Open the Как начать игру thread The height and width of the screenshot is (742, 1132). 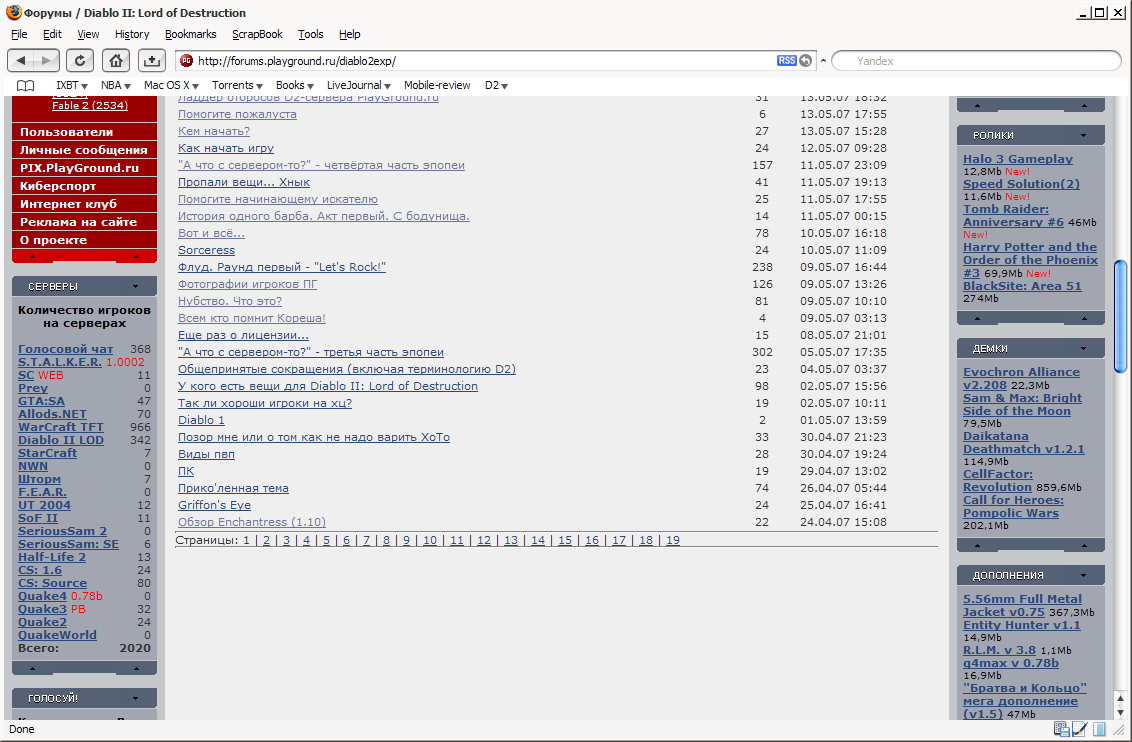(226, 148)
